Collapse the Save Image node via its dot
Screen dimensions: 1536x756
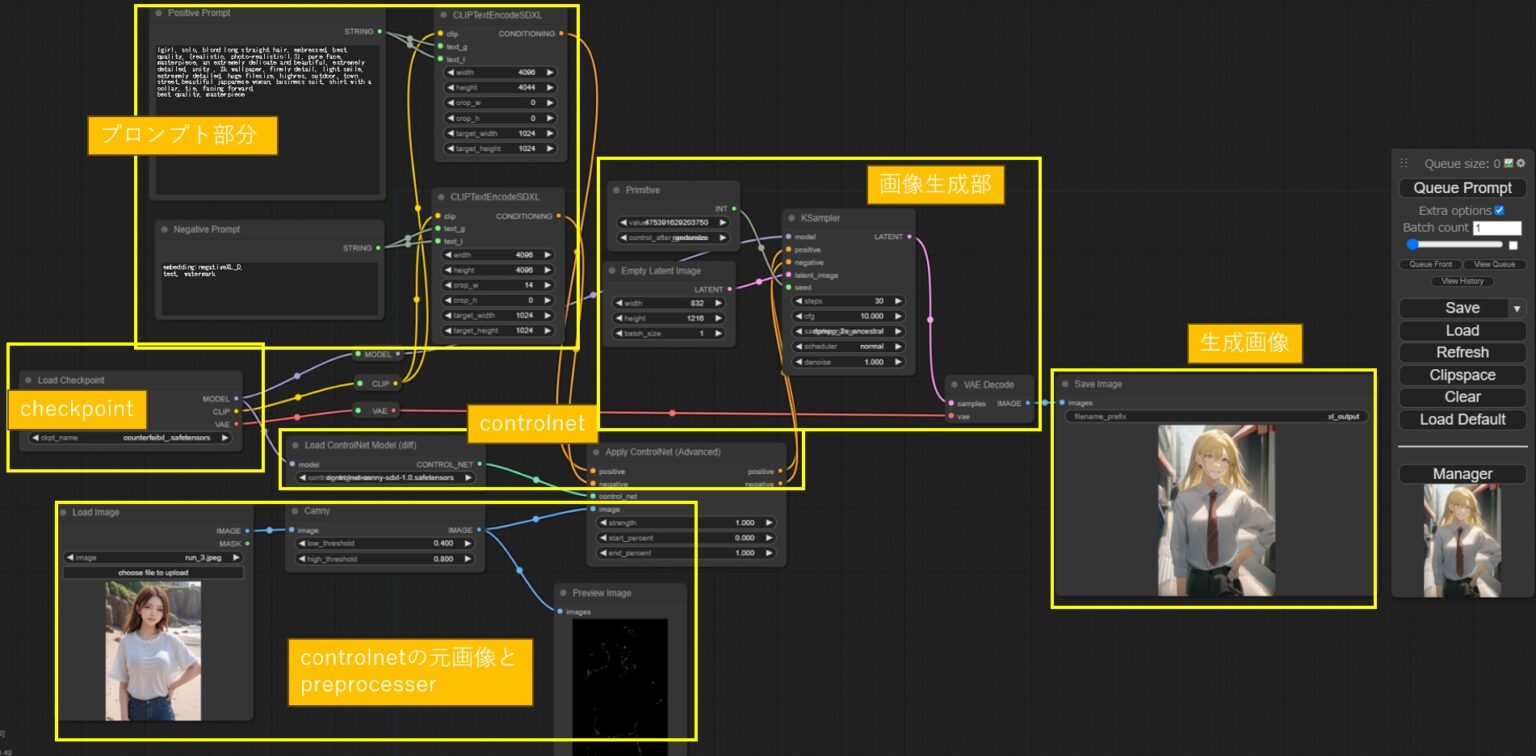click(x=1064, y=383)
